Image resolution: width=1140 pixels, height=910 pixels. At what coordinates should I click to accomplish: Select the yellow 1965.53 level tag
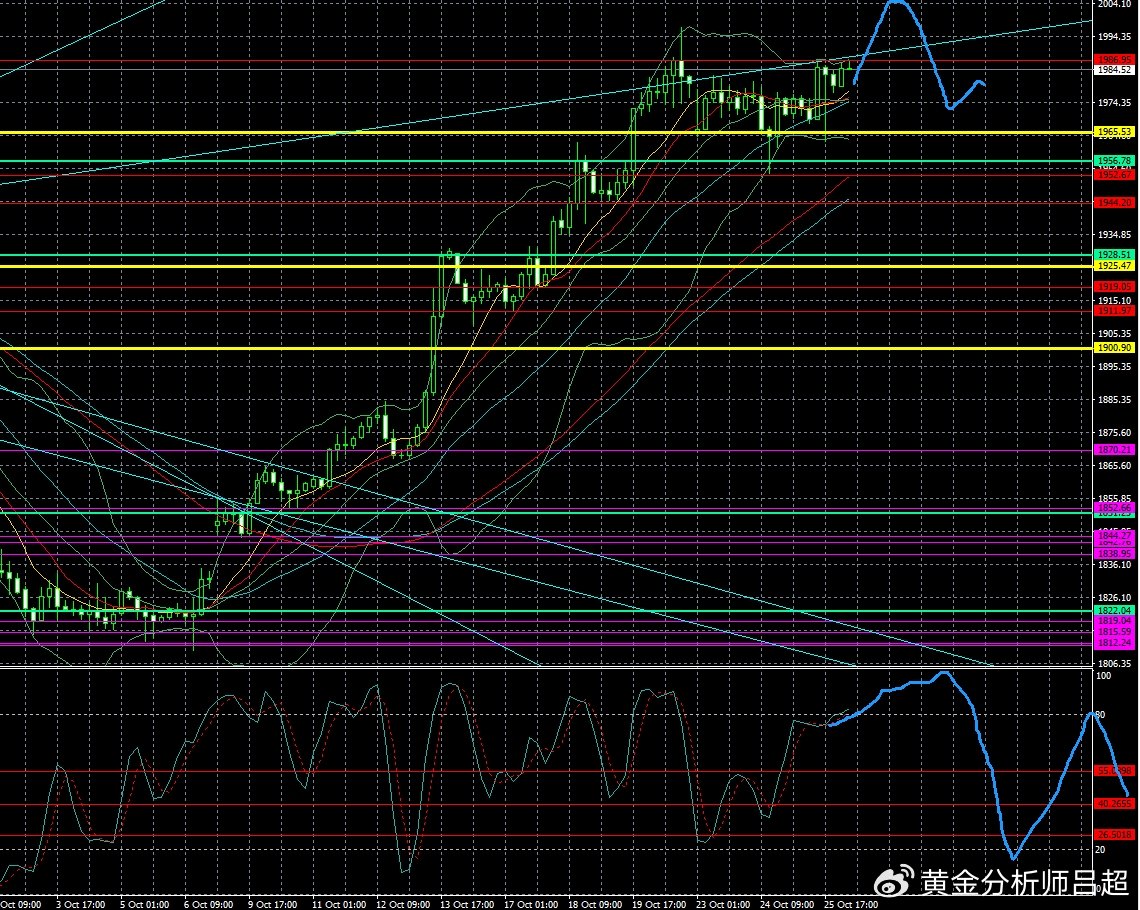coord(1114,132)
